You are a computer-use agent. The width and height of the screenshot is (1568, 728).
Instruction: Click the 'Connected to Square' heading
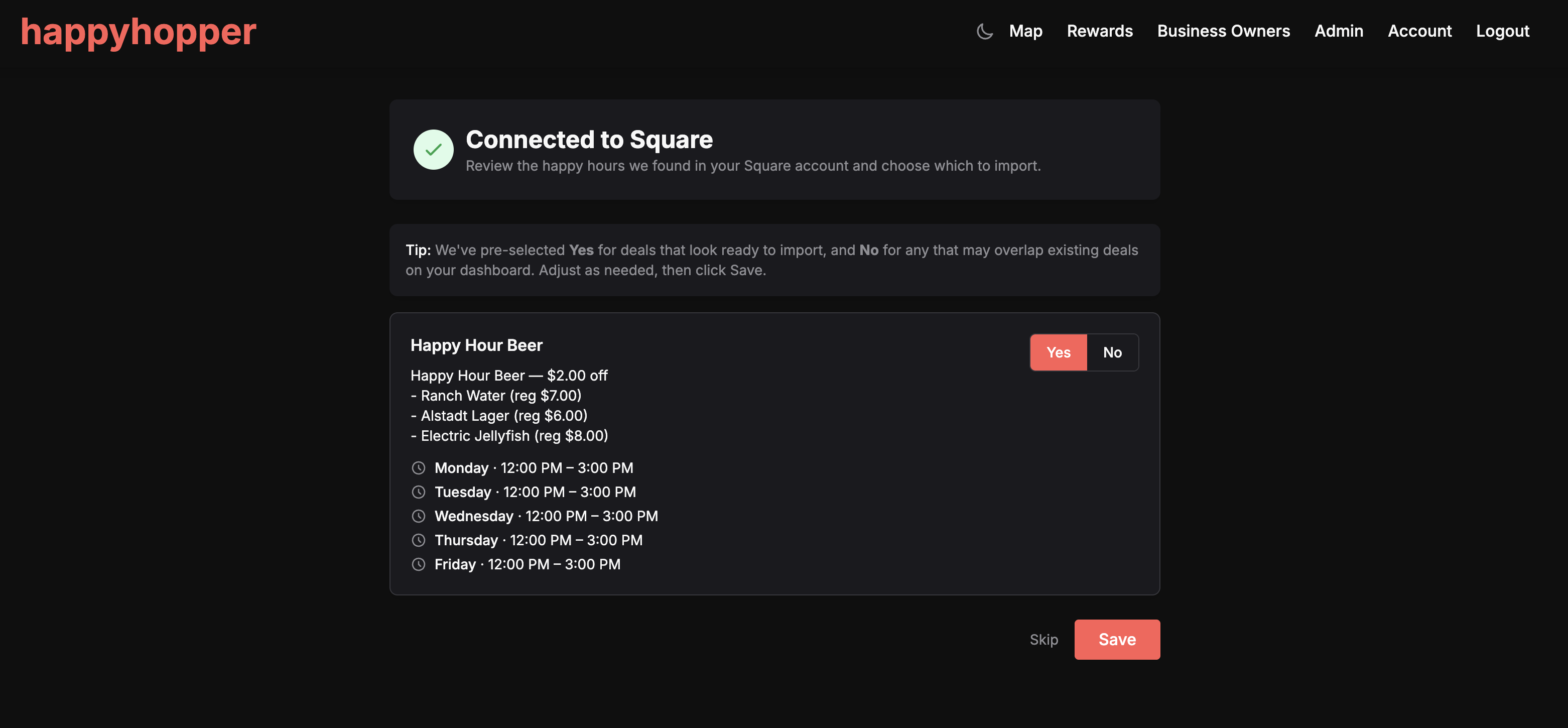click(589, 140)
